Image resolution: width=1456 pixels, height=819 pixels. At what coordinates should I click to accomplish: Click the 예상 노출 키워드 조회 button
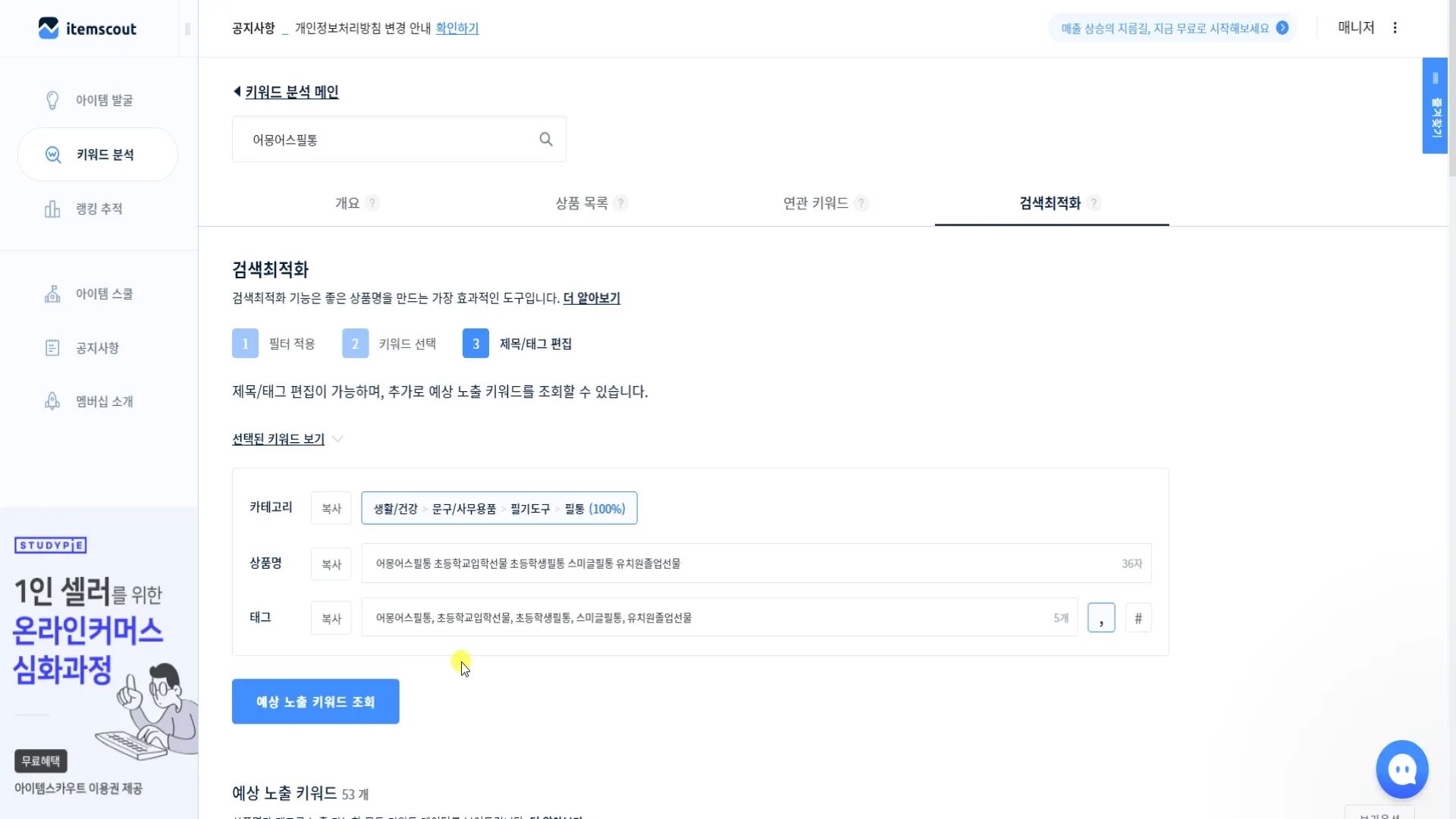[315, 701]
